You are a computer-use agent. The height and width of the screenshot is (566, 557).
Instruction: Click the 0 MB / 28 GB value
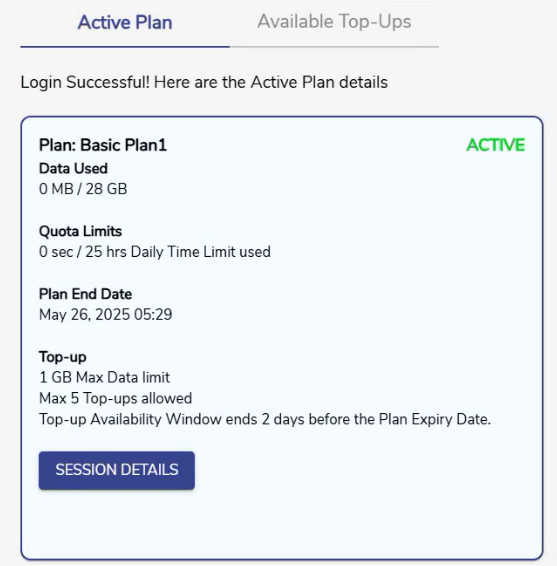pyautogui.click(x=83, y=189)
